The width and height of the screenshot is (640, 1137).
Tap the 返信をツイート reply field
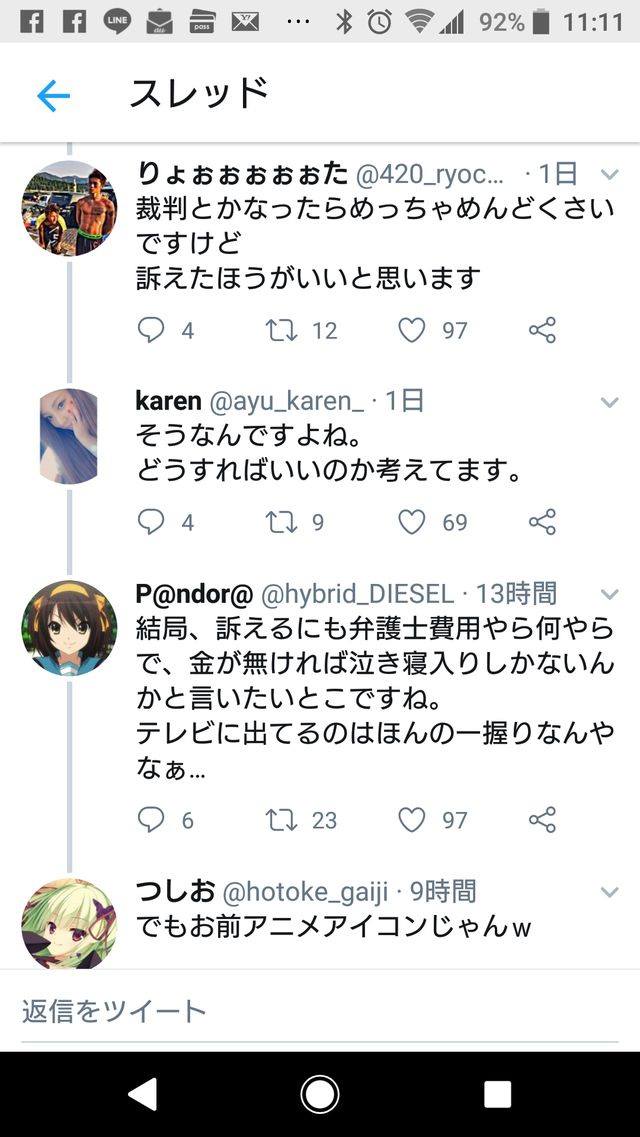point(320,1010)
